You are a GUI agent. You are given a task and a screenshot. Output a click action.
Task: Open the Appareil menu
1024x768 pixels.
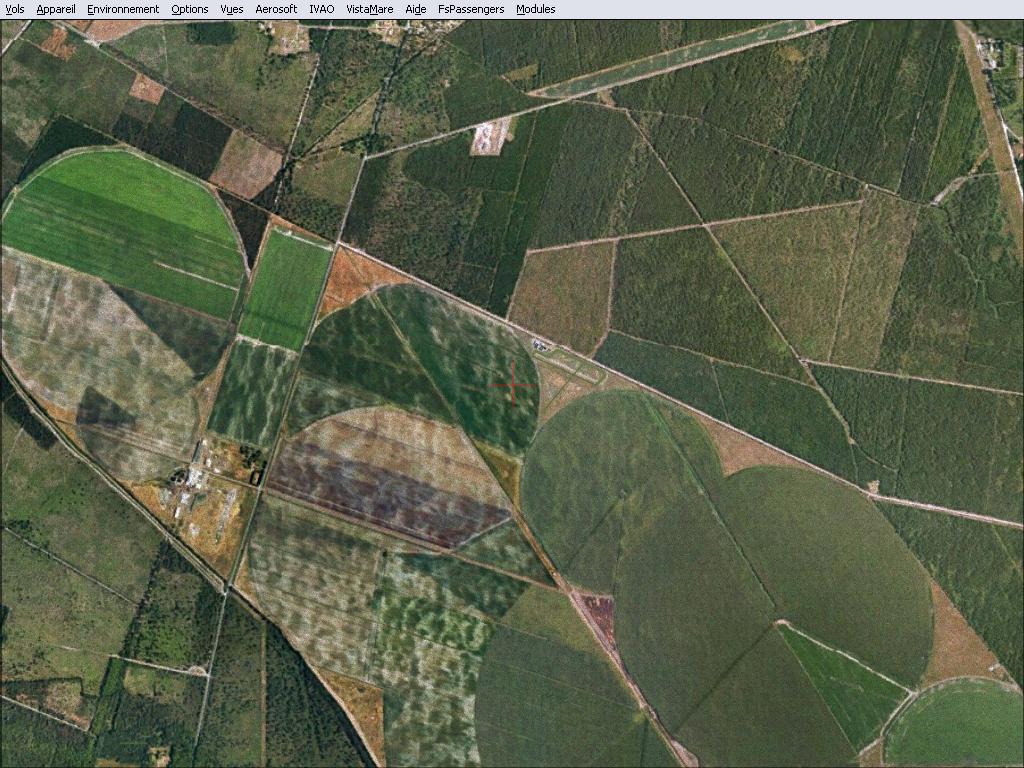pos(56,9)
